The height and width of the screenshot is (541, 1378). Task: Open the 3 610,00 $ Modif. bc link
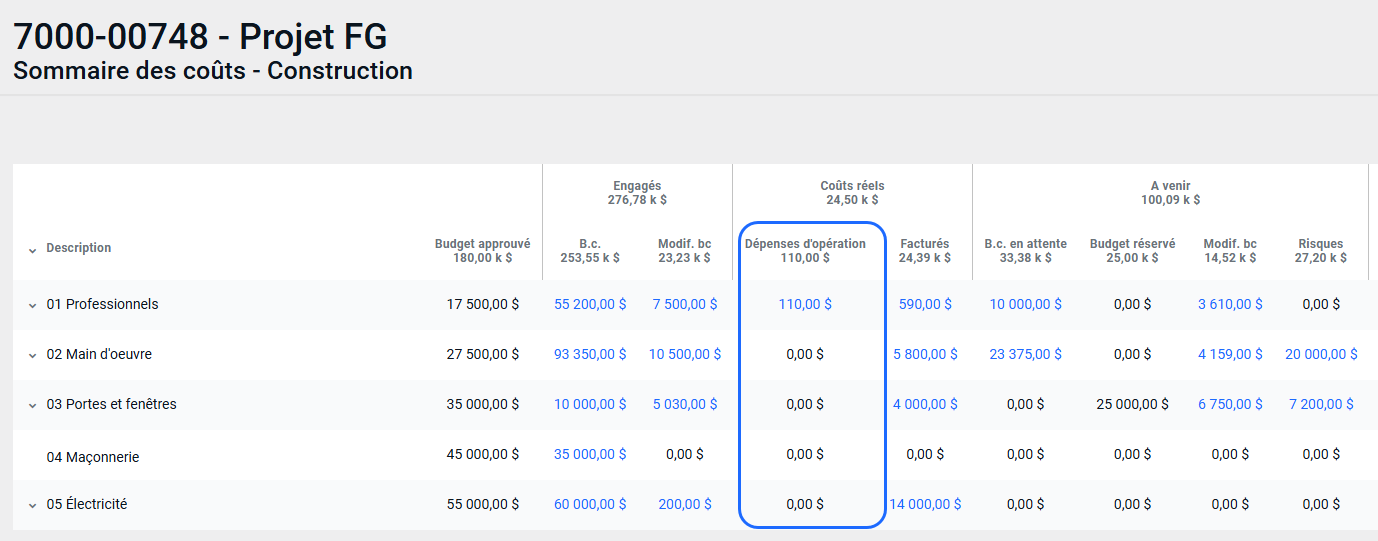(x=1230, y=304)
